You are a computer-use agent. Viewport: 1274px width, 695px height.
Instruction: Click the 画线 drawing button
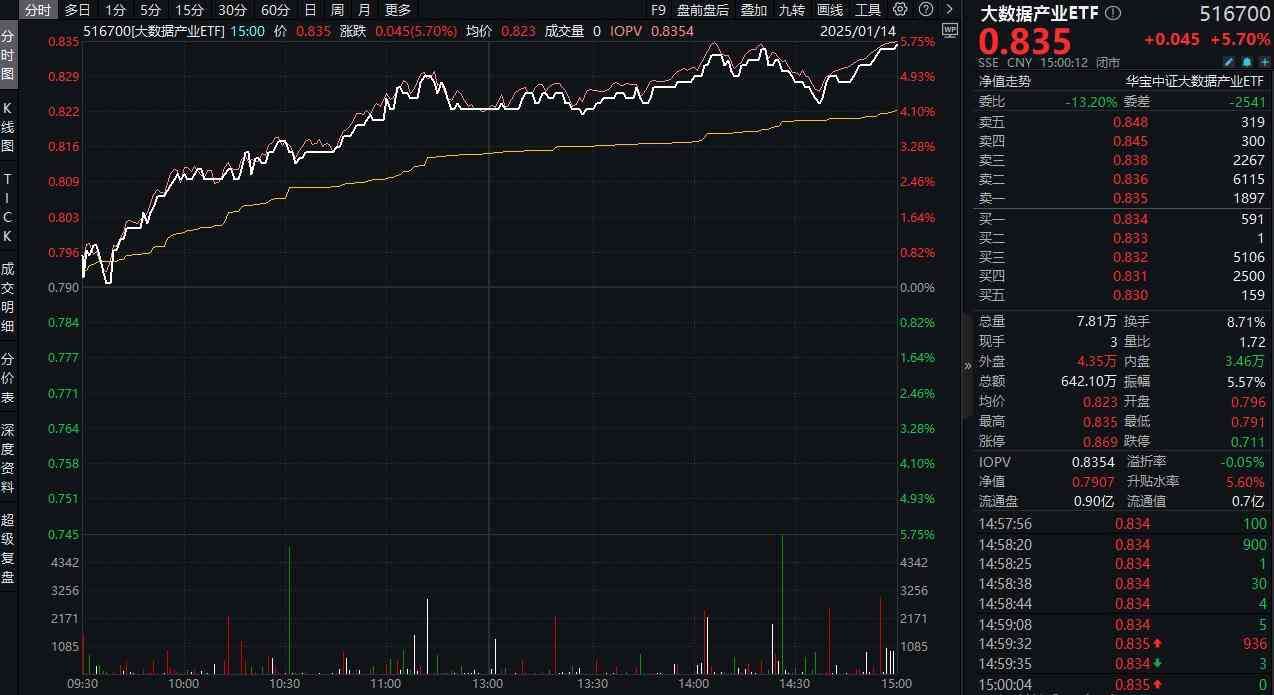click(829, 10)
